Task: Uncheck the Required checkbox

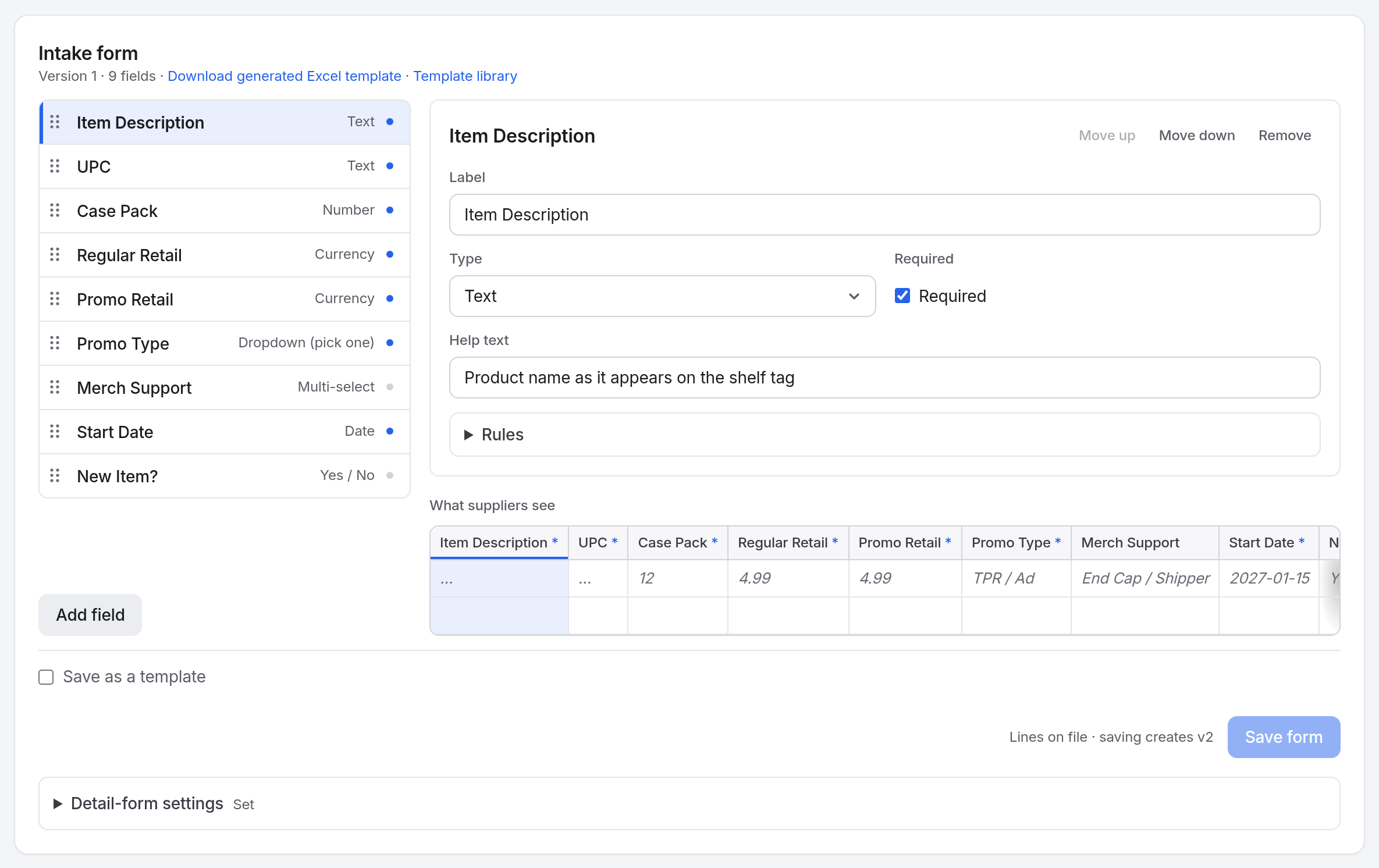Action: [x=902, y=296]
